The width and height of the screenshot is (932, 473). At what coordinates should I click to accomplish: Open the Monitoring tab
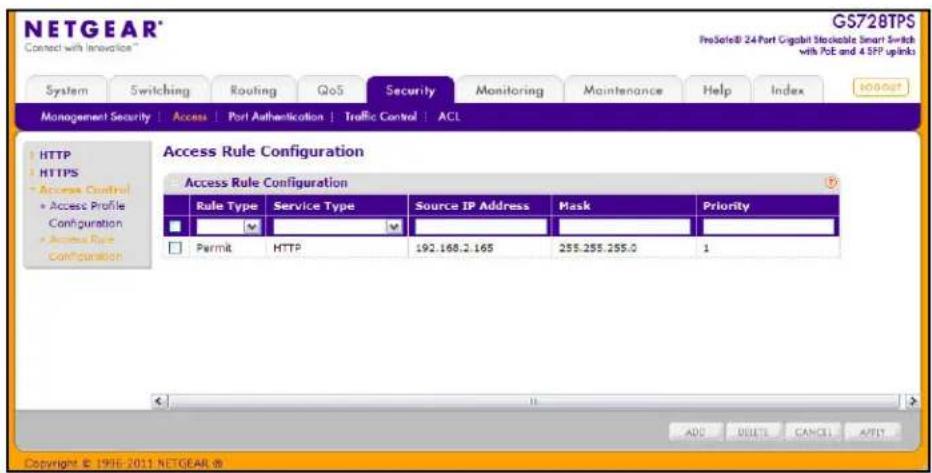click(x=509, y=91)
